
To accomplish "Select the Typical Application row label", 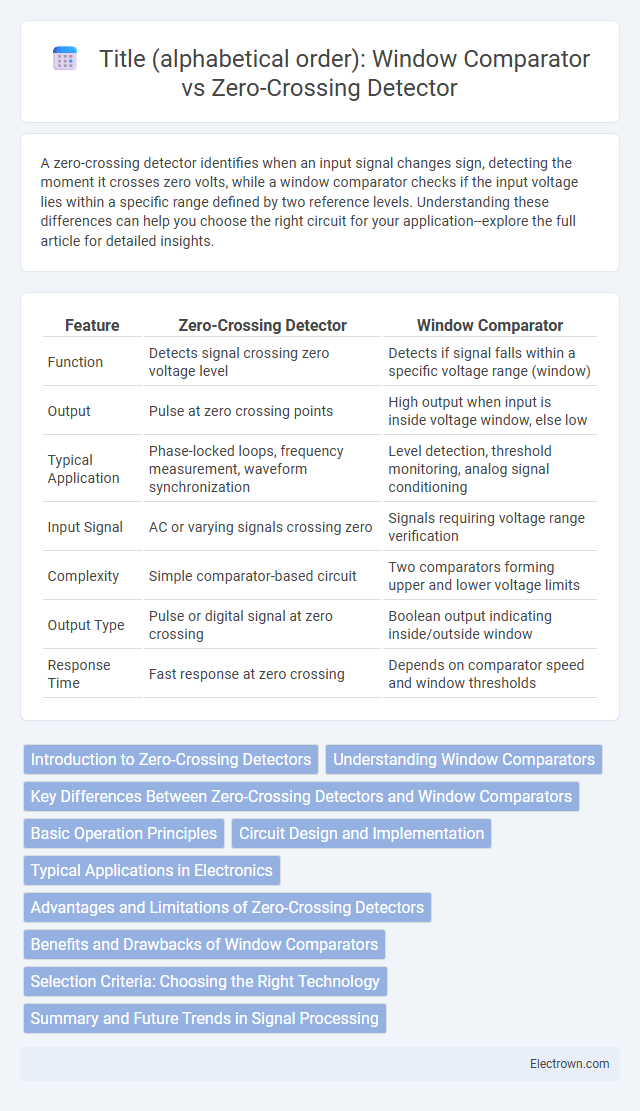I will pyautogui.click(x=83, y=469).
